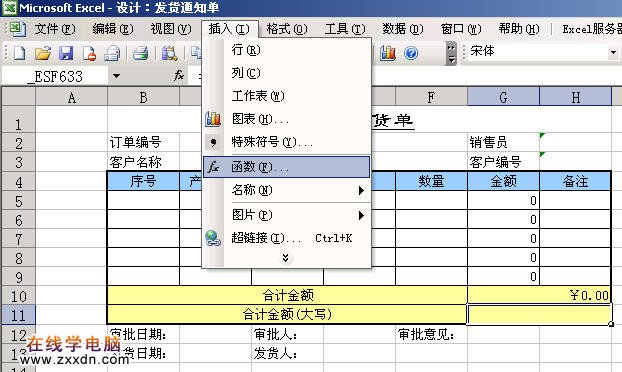Open the 格式(O) menu
Viewport: 622px width, 372px height.
(x=287, y=29)
